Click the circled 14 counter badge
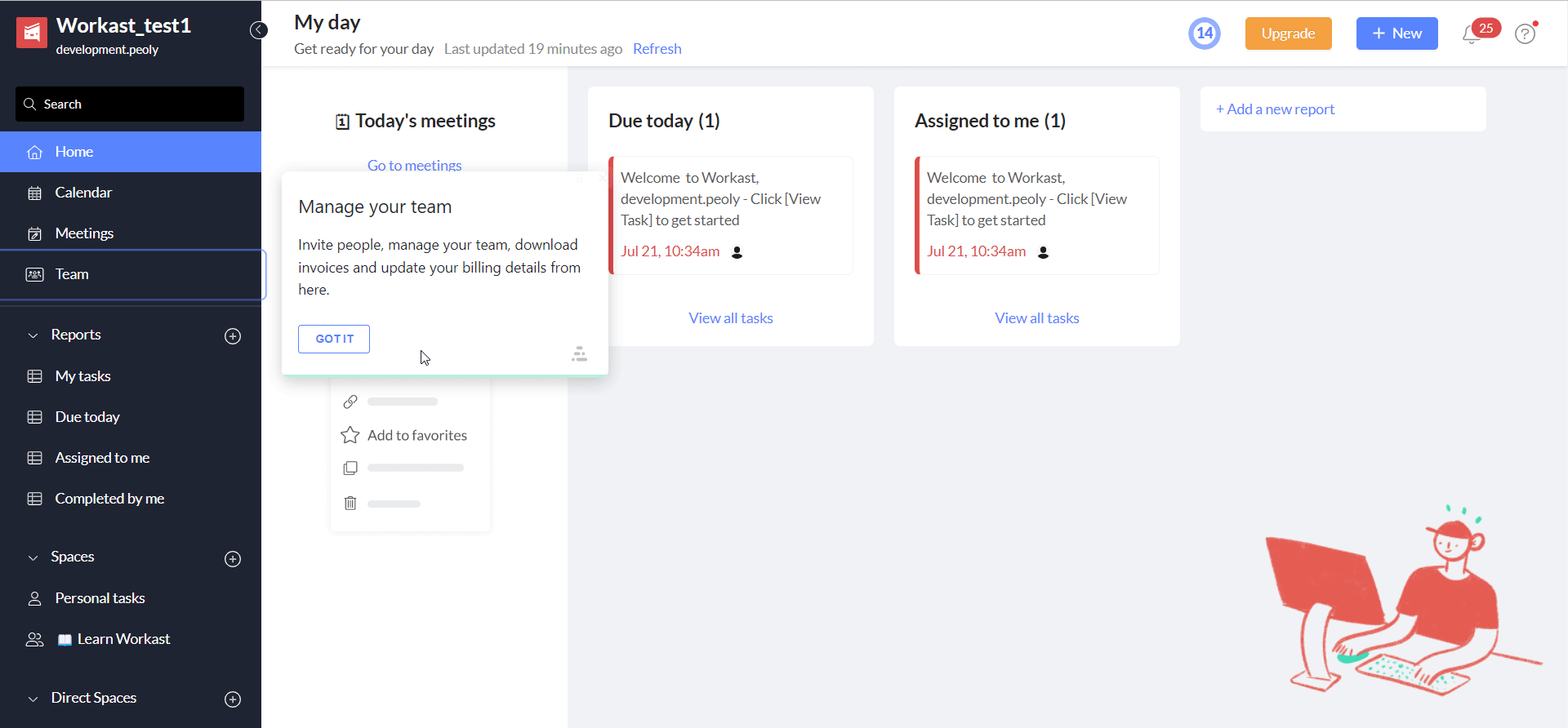 coord(1205,33)
